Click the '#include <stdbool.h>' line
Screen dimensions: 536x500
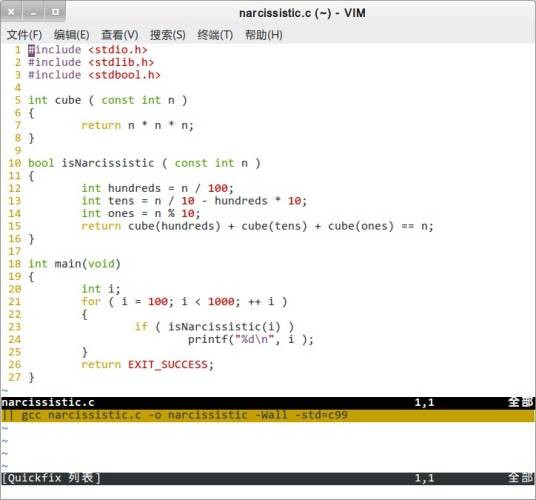(x=94, y=75)
